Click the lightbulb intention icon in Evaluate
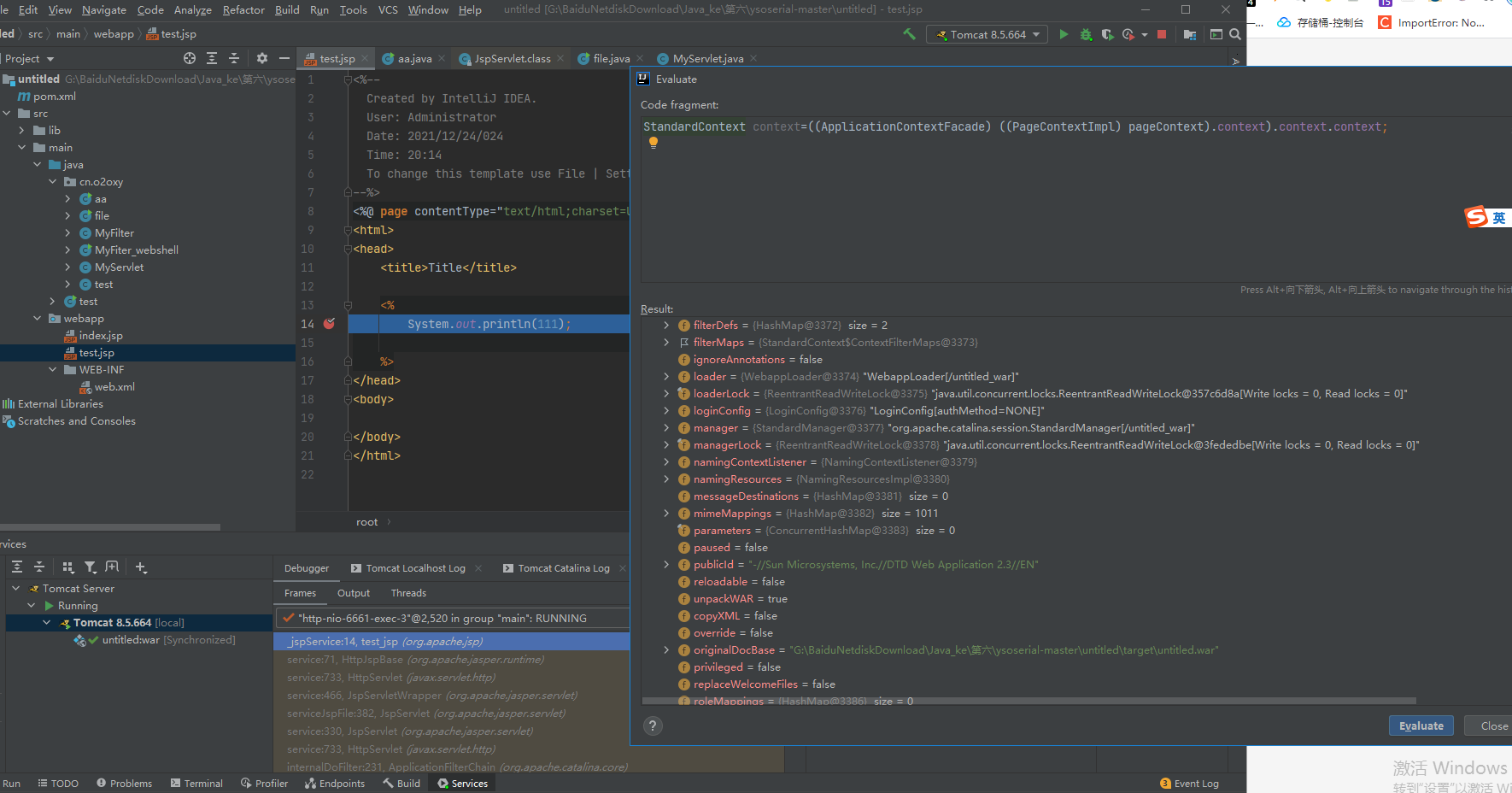The image size is (1512, 793). (653, 143)
